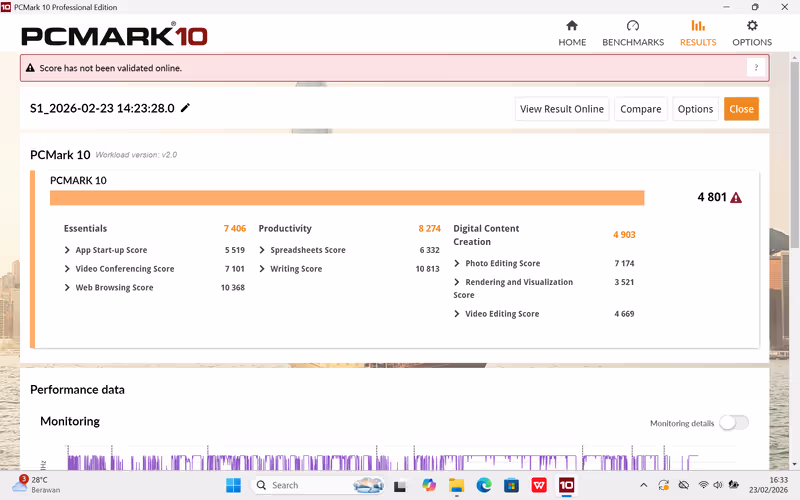Toggle the Monitoring details switch
The height and width of the screenshot is (500, 800).
pyautogui.click(x=733, y=423)
